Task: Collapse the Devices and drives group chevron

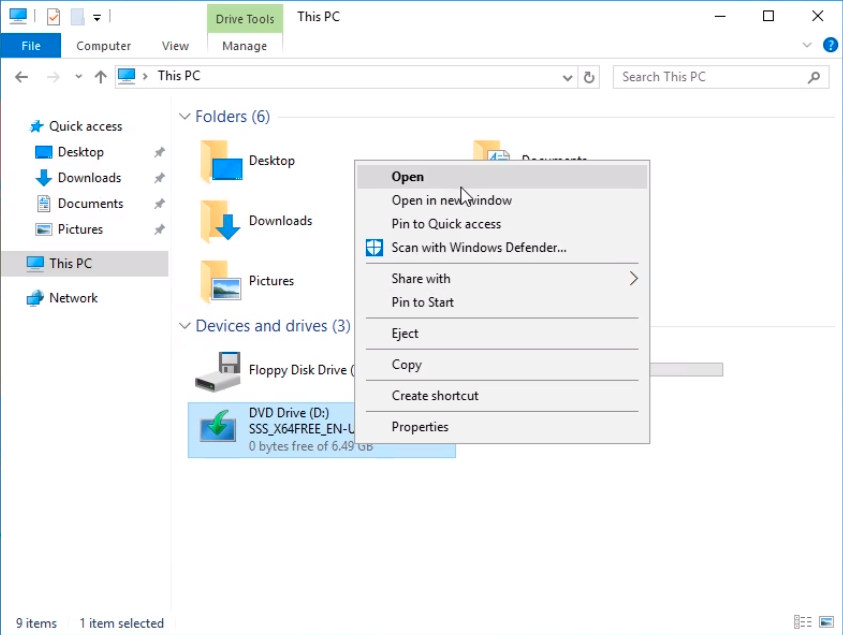Action: point(184,326)
